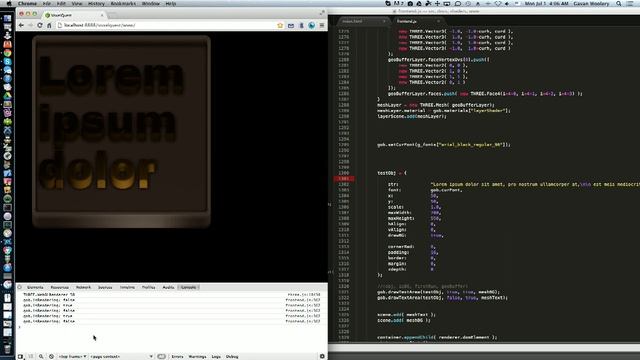
Task: Switch to the Network DevTools tab
Action: (83, 287)
